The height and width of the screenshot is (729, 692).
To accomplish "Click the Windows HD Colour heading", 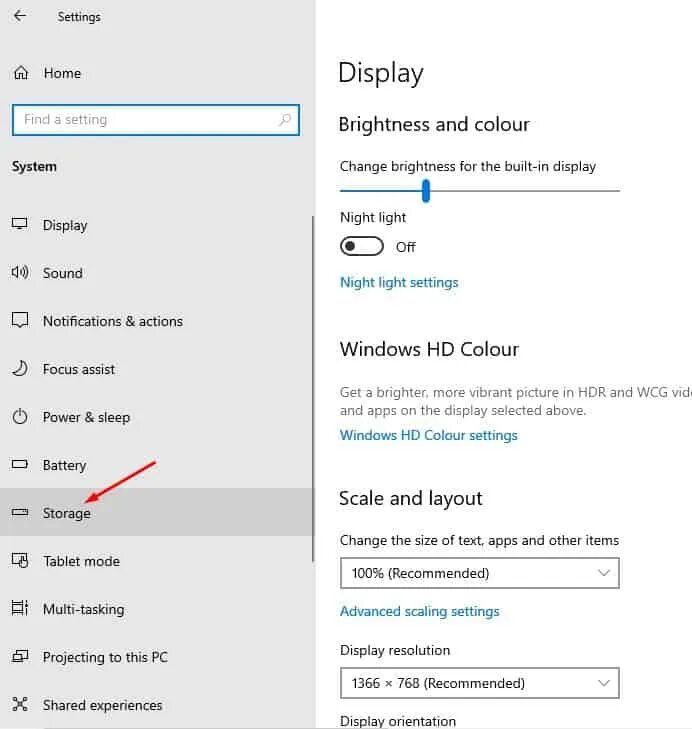I will click(x=429, y=349).
